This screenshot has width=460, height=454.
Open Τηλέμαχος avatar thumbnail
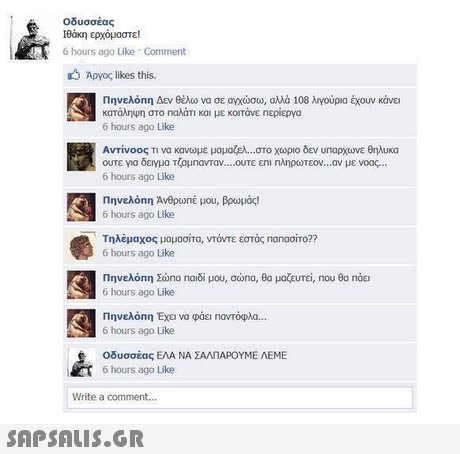coord(81,246)
